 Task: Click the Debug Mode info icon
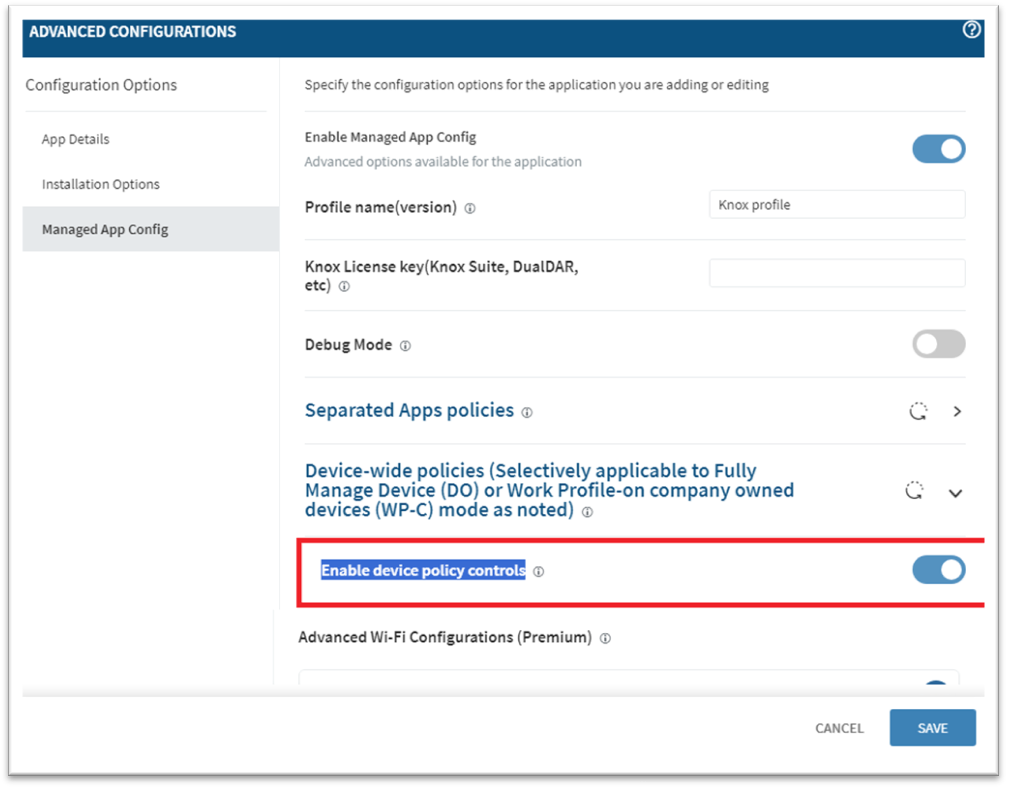point(405,346)
